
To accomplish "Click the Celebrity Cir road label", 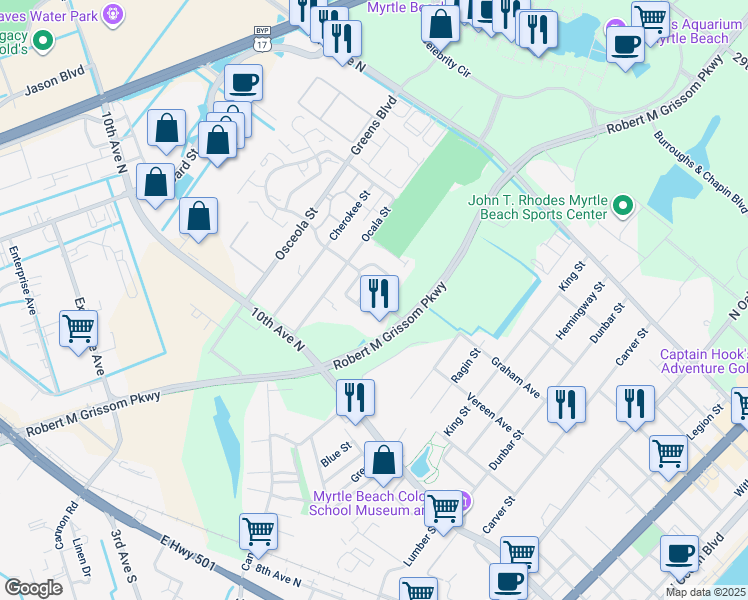I will (x=447, y=60).
